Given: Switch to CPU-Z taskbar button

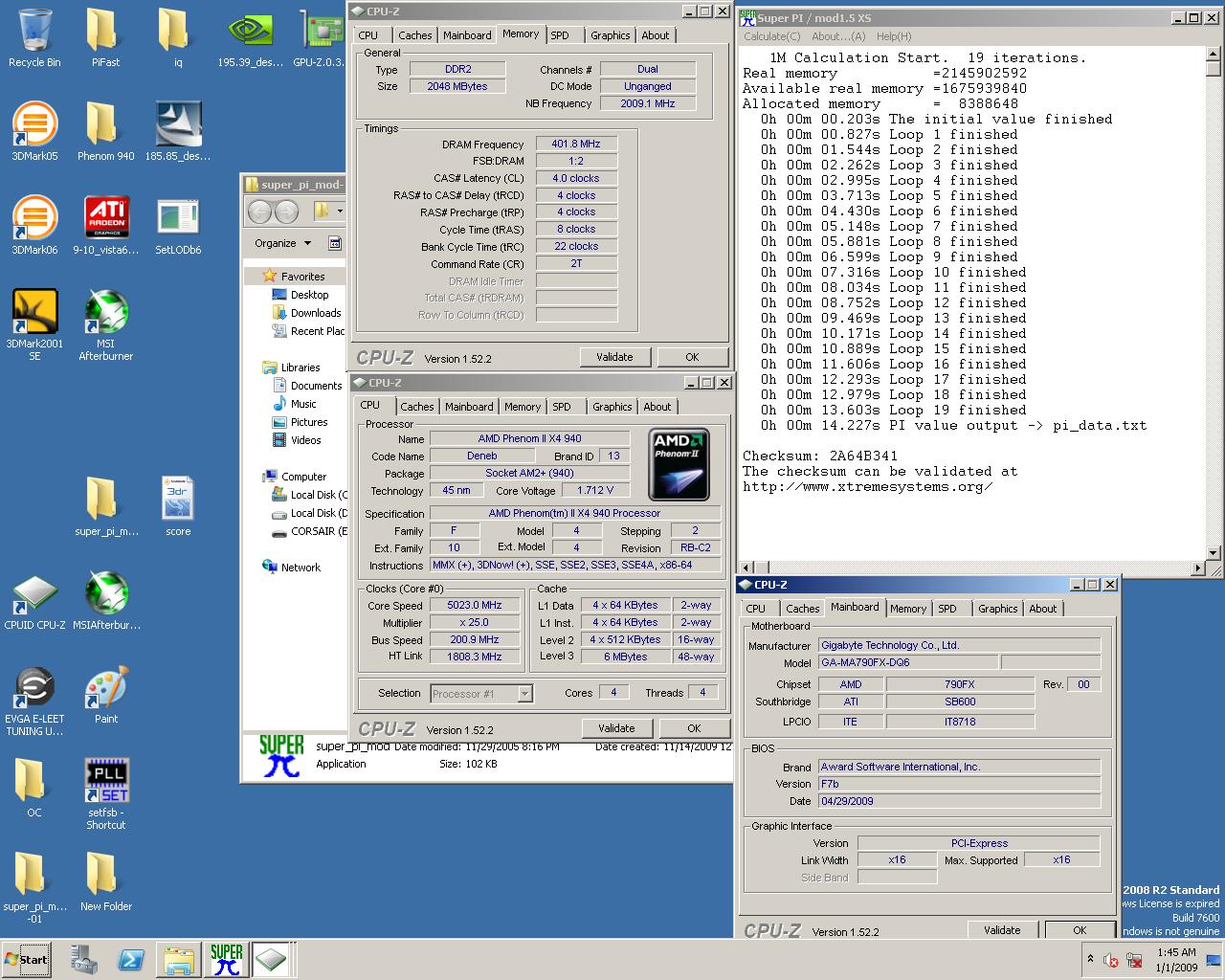Looking at the screenshot, I should coord(271,960).
